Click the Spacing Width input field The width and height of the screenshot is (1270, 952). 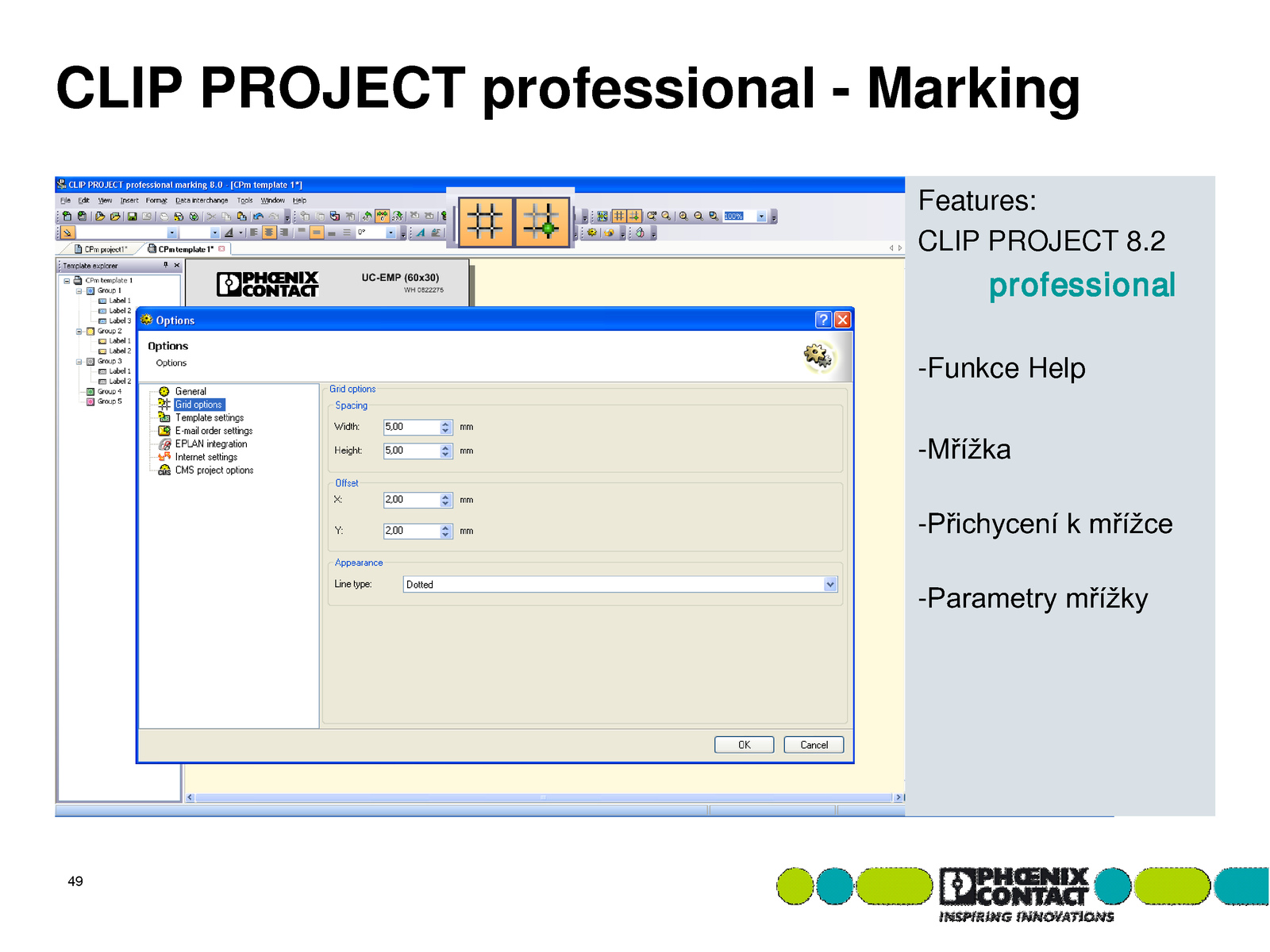(412, 427)
